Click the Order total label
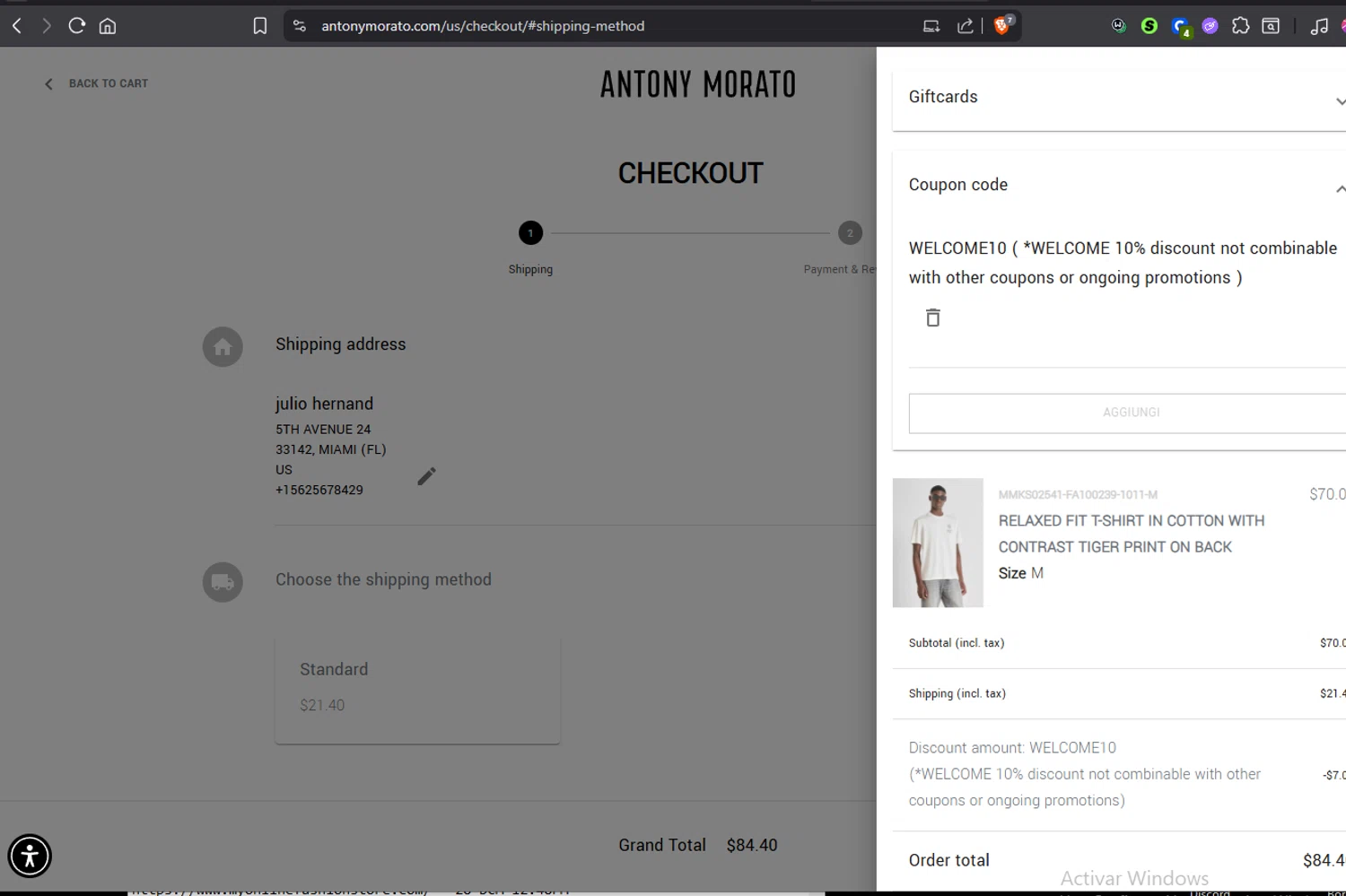This screenshot has height=896, width=1346. tap(949, 860)
